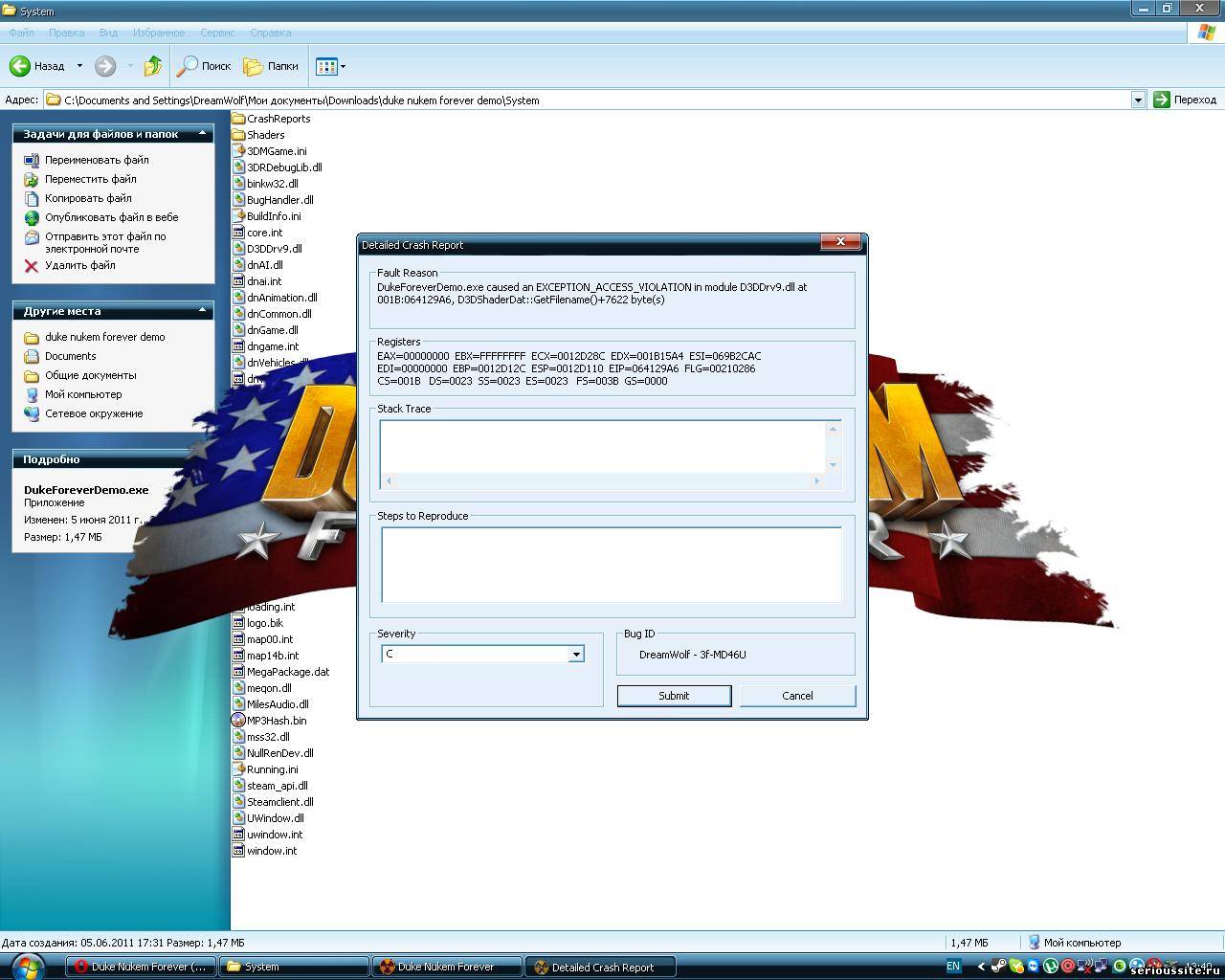Open the Сервис menu

tap(217, 33)
